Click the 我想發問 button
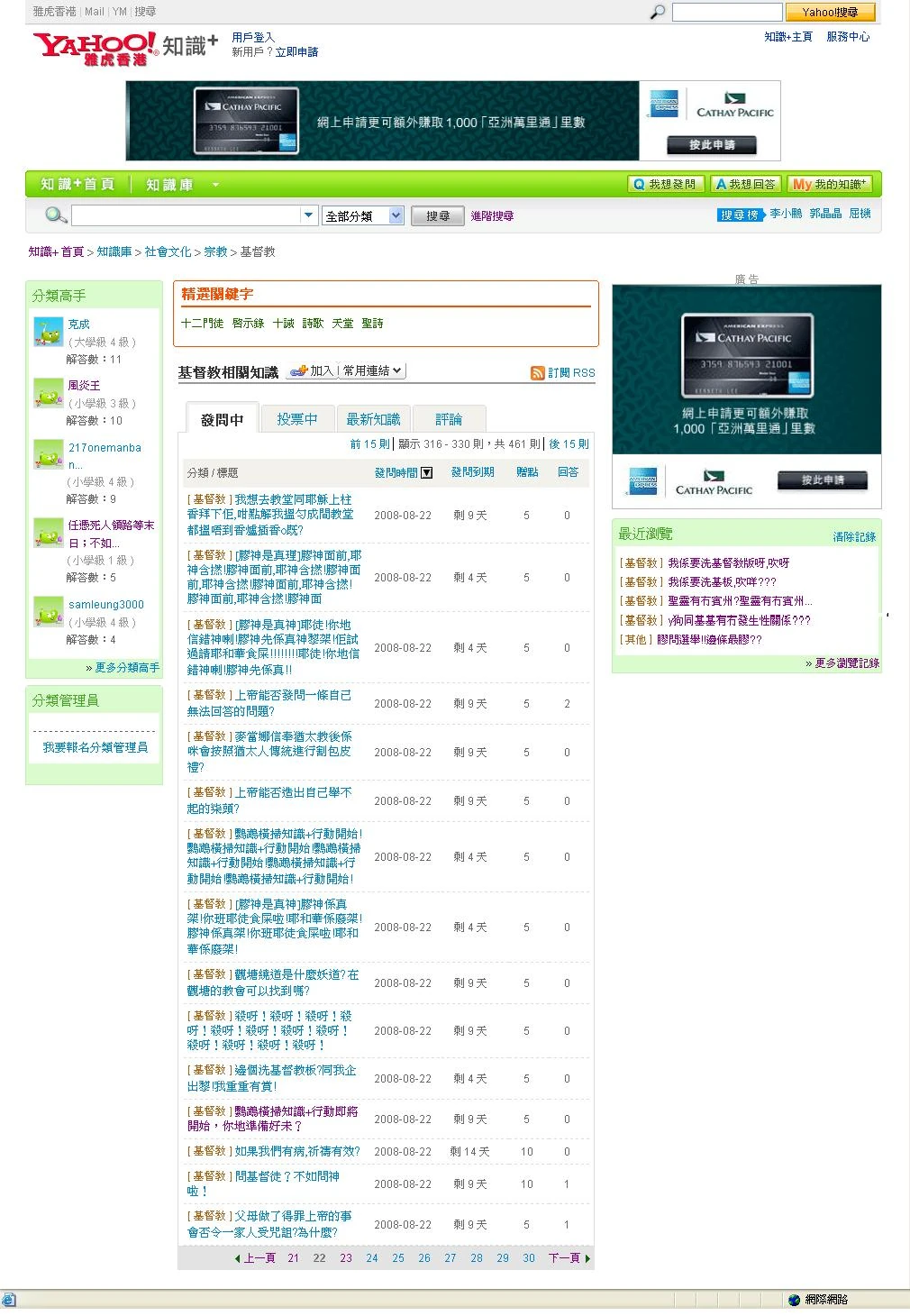 click(x=666, y=184)
